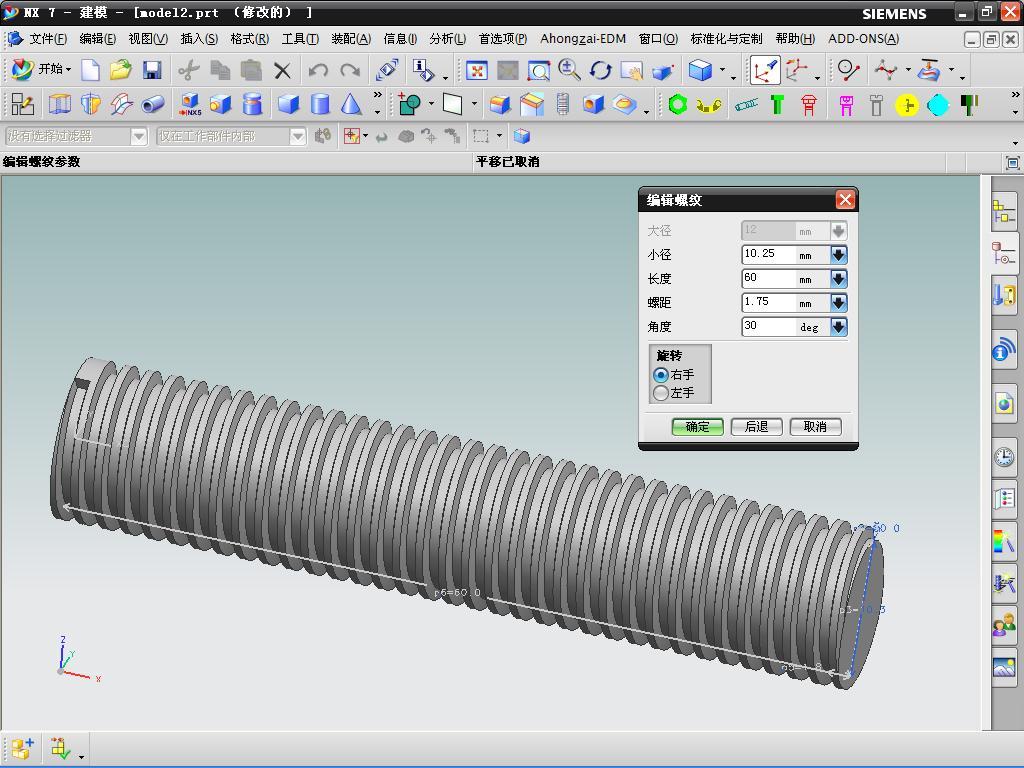Viewport: 1024px width, 768px height.
Task: Expand the feature toolbar overflow chevron
Action: point(377,95)
